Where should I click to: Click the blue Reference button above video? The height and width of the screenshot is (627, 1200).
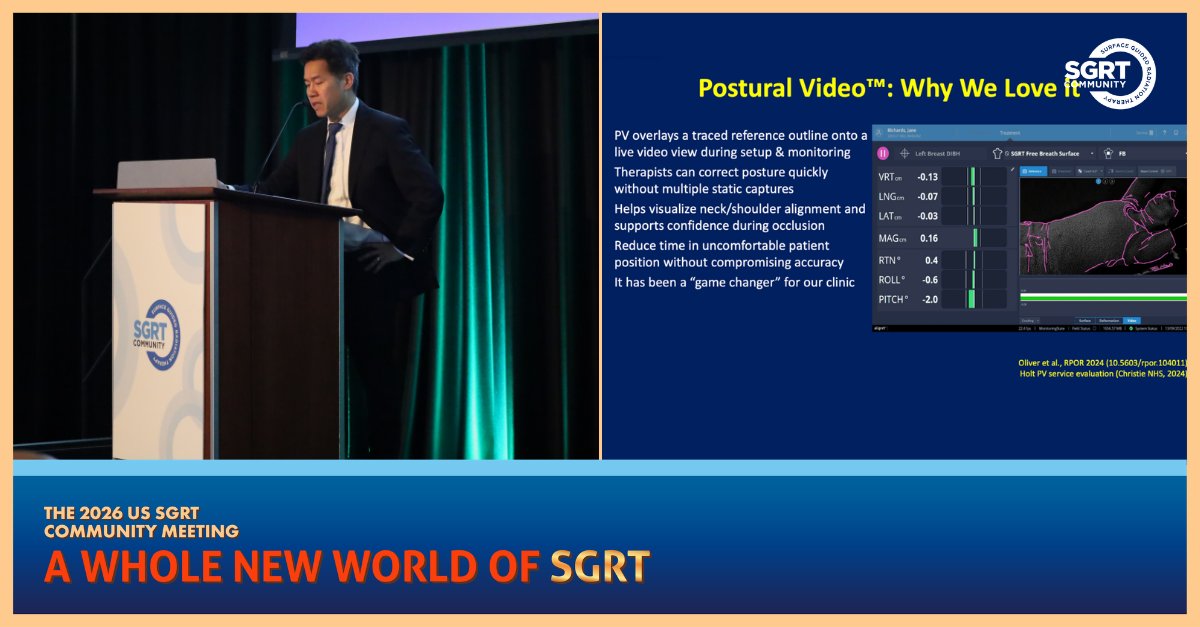tap(1033, 171)
